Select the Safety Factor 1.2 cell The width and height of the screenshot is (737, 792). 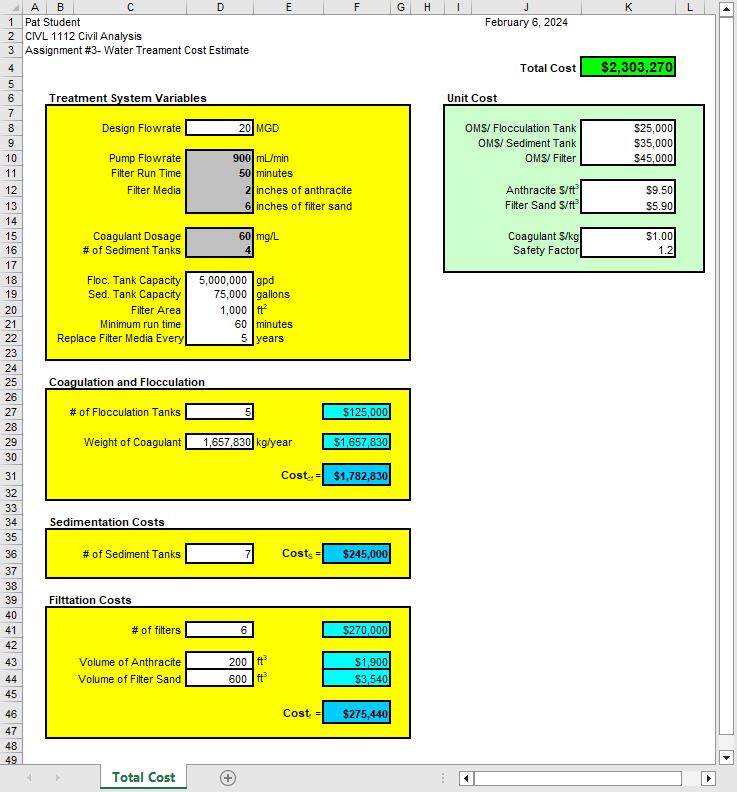pos(627,250)
